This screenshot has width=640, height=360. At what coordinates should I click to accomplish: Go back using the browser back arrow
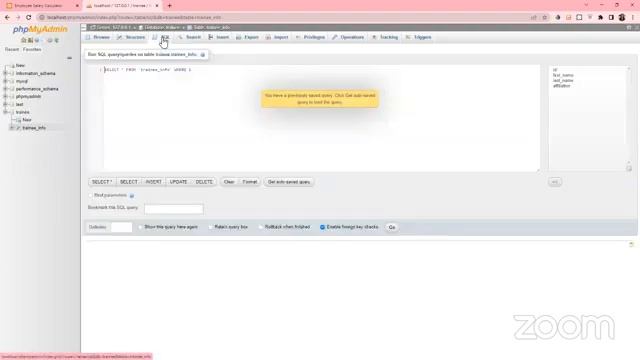coord(7,18)
